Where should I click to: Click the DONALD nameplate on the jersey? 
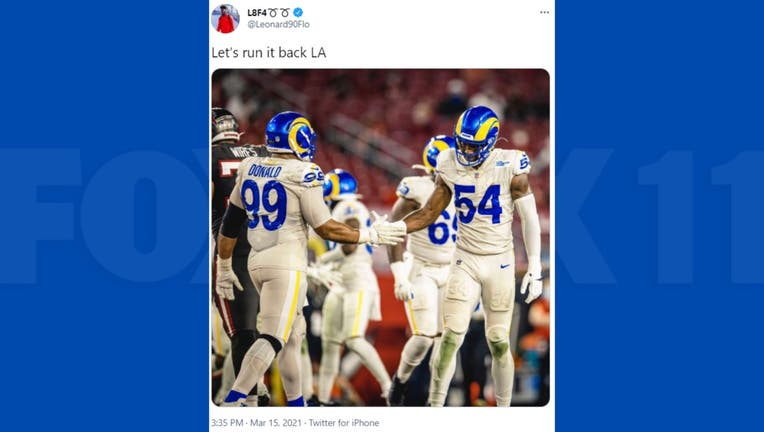[x=265, y=171]
